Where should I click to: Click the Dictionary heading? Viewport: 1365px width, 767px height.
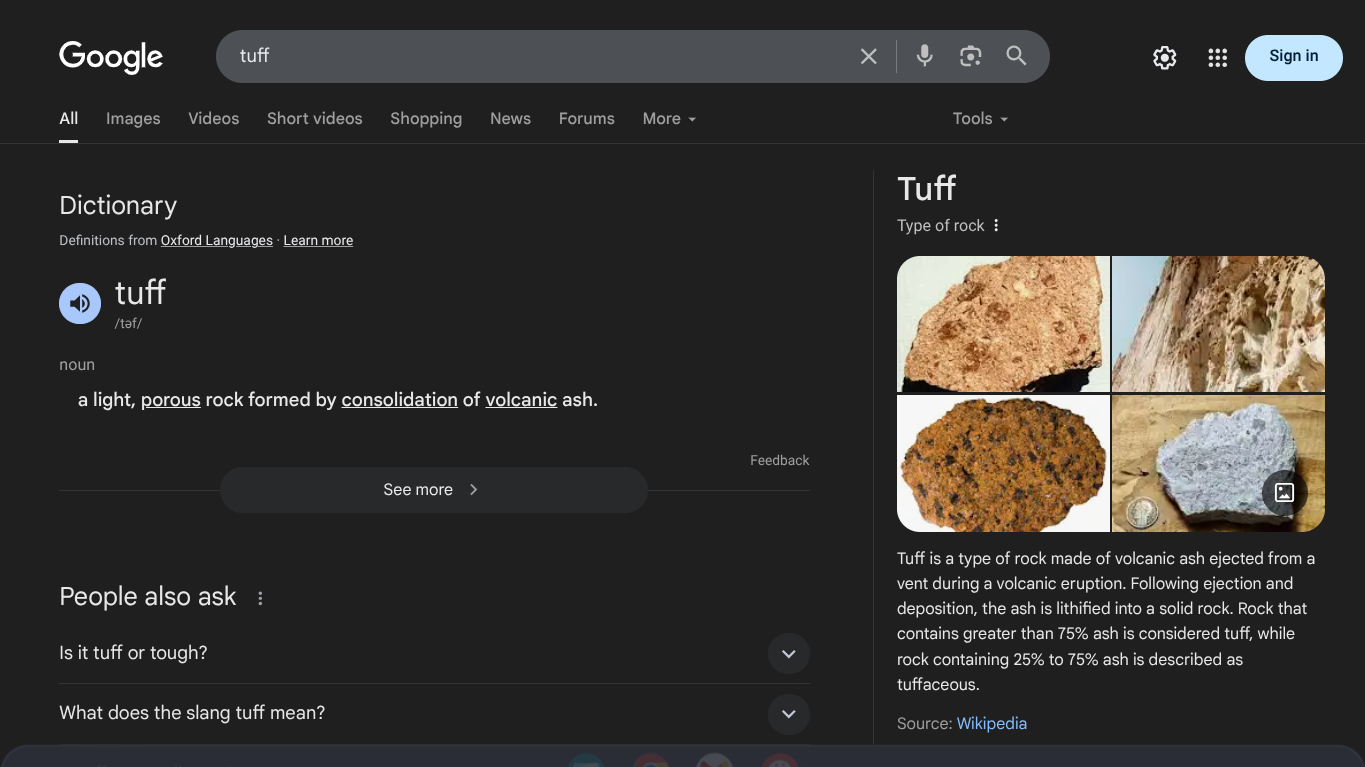click(x=118, y=206)
